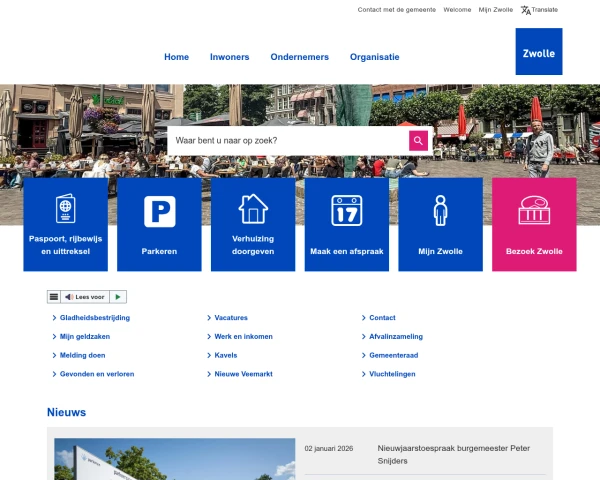Open the Translate option
The image size is (600, 480).
539,10
